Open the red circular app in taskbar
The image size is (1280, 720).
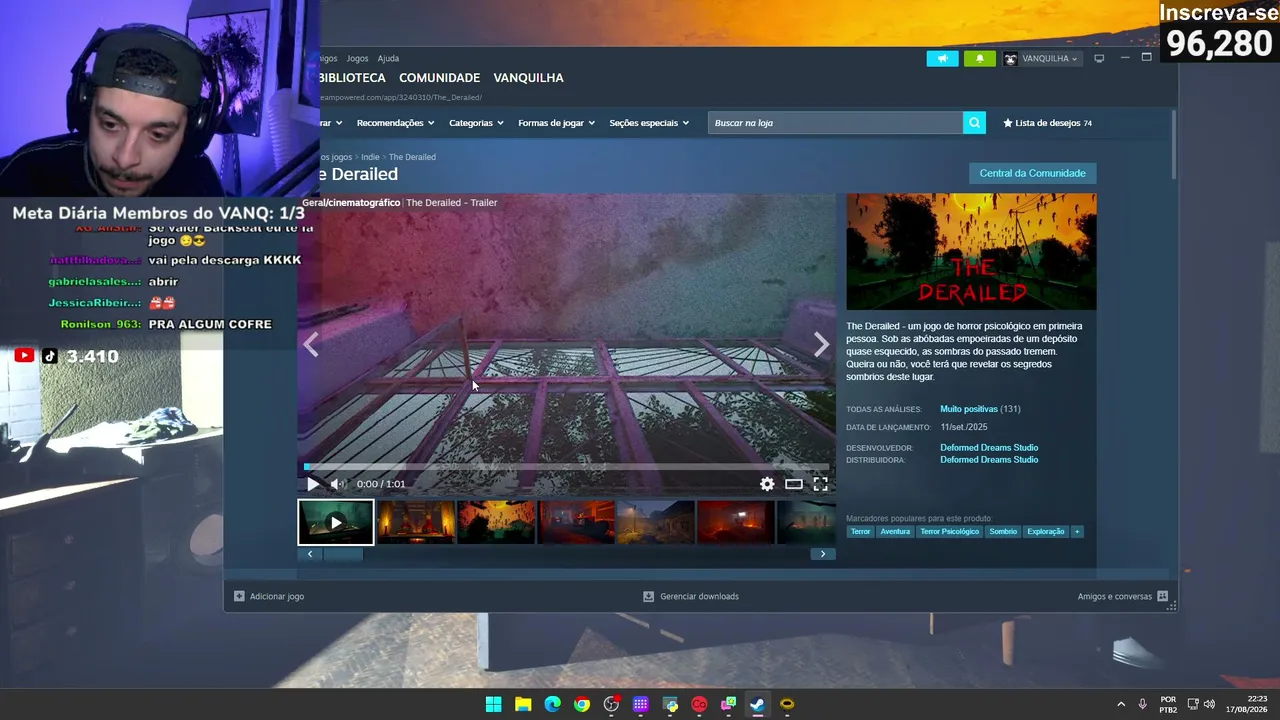[699, 704]
